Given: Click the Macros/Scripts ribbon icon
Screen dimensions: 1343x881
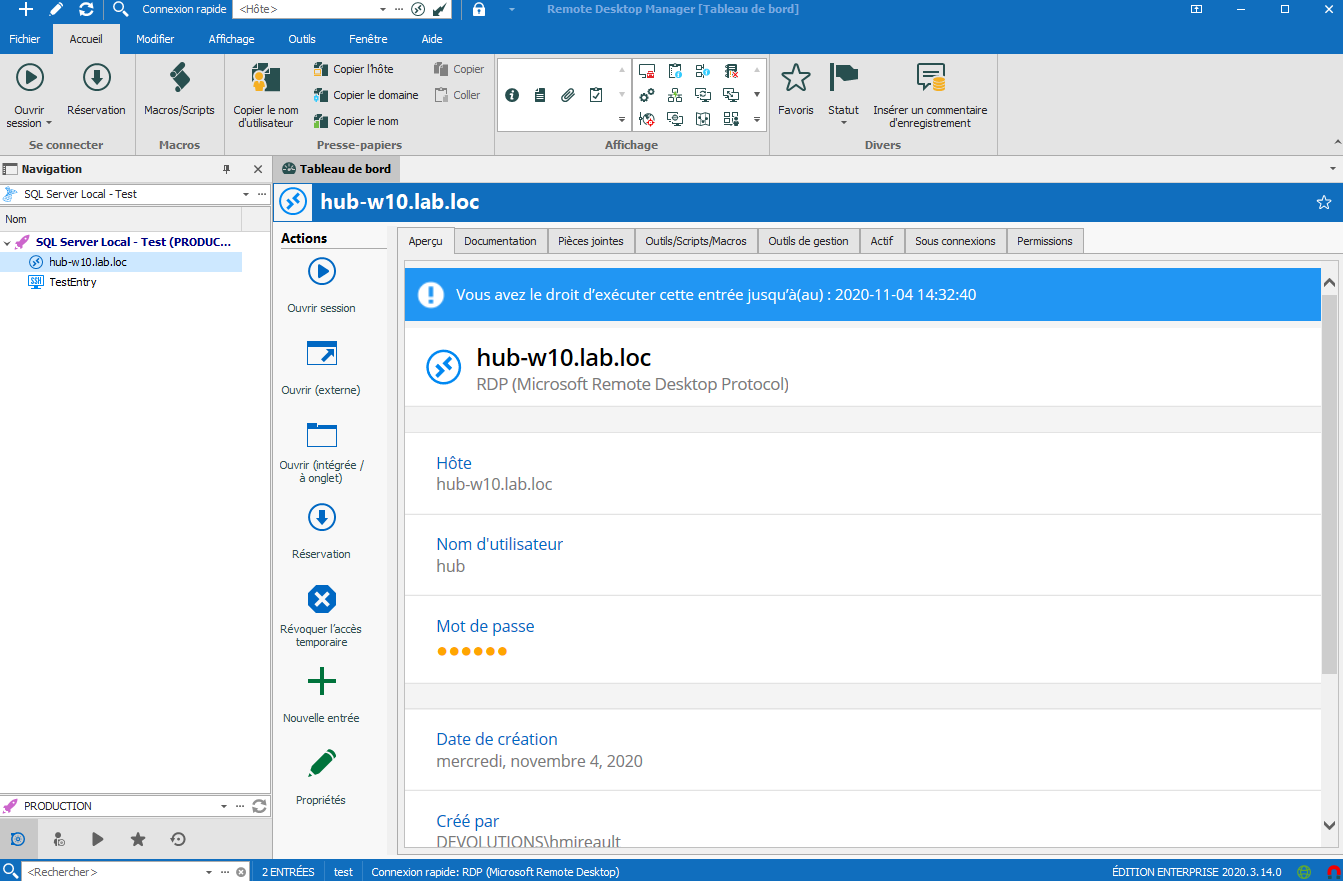Looking at the screenshot, I should pos(179,79).
